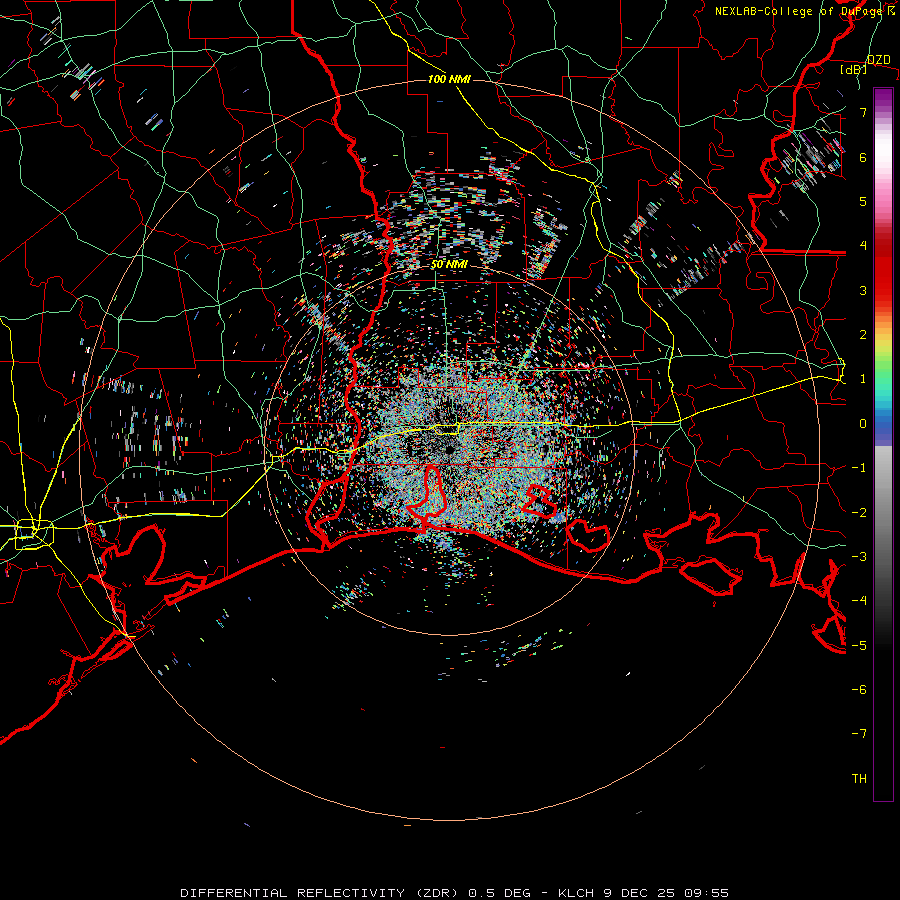Click the 100 NMI range ring label

tap(449, 79)
